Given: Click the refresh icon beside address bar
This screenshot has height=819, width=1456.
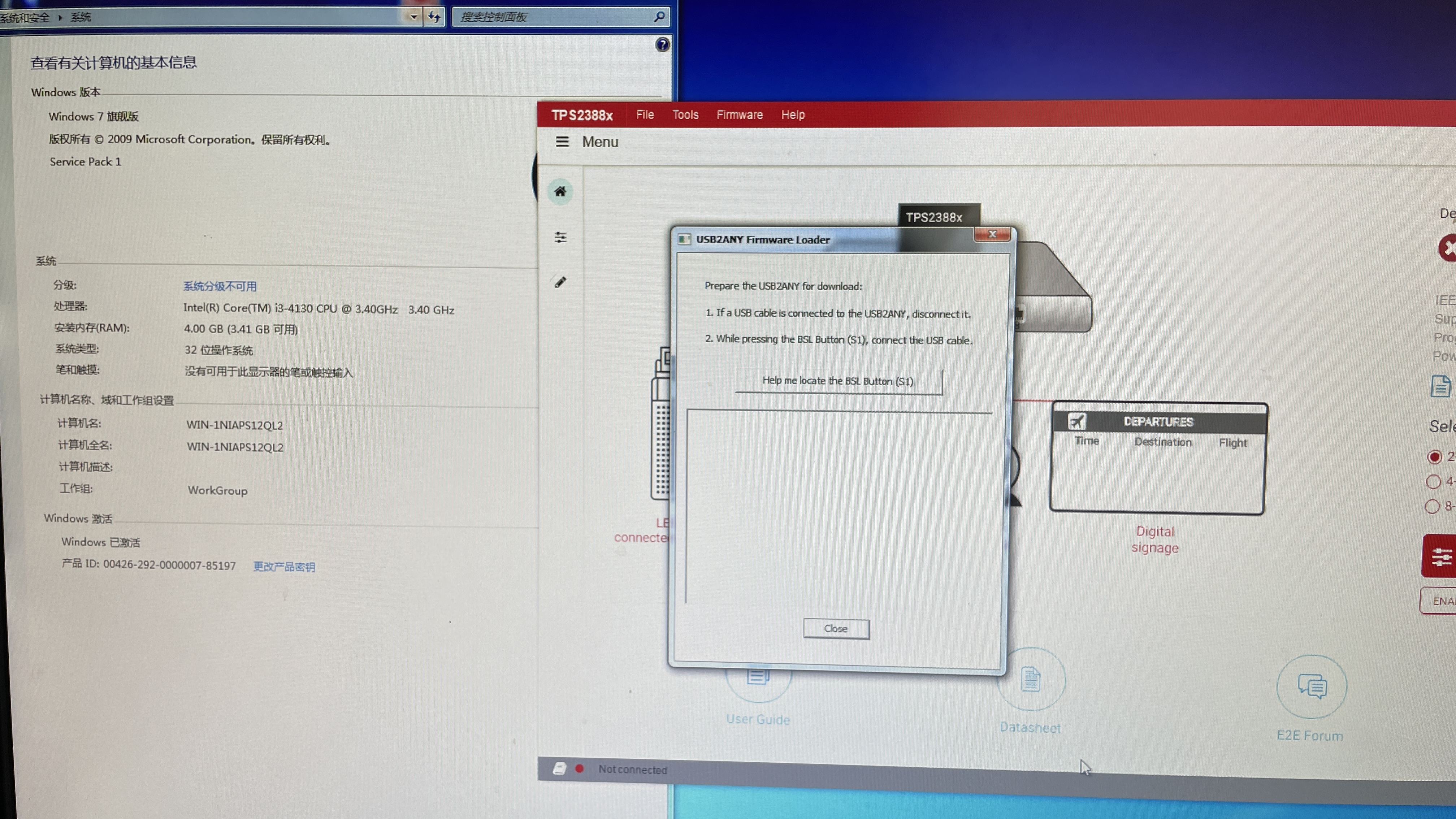Looking at the screenshot, I should click(x=434, y=16).
